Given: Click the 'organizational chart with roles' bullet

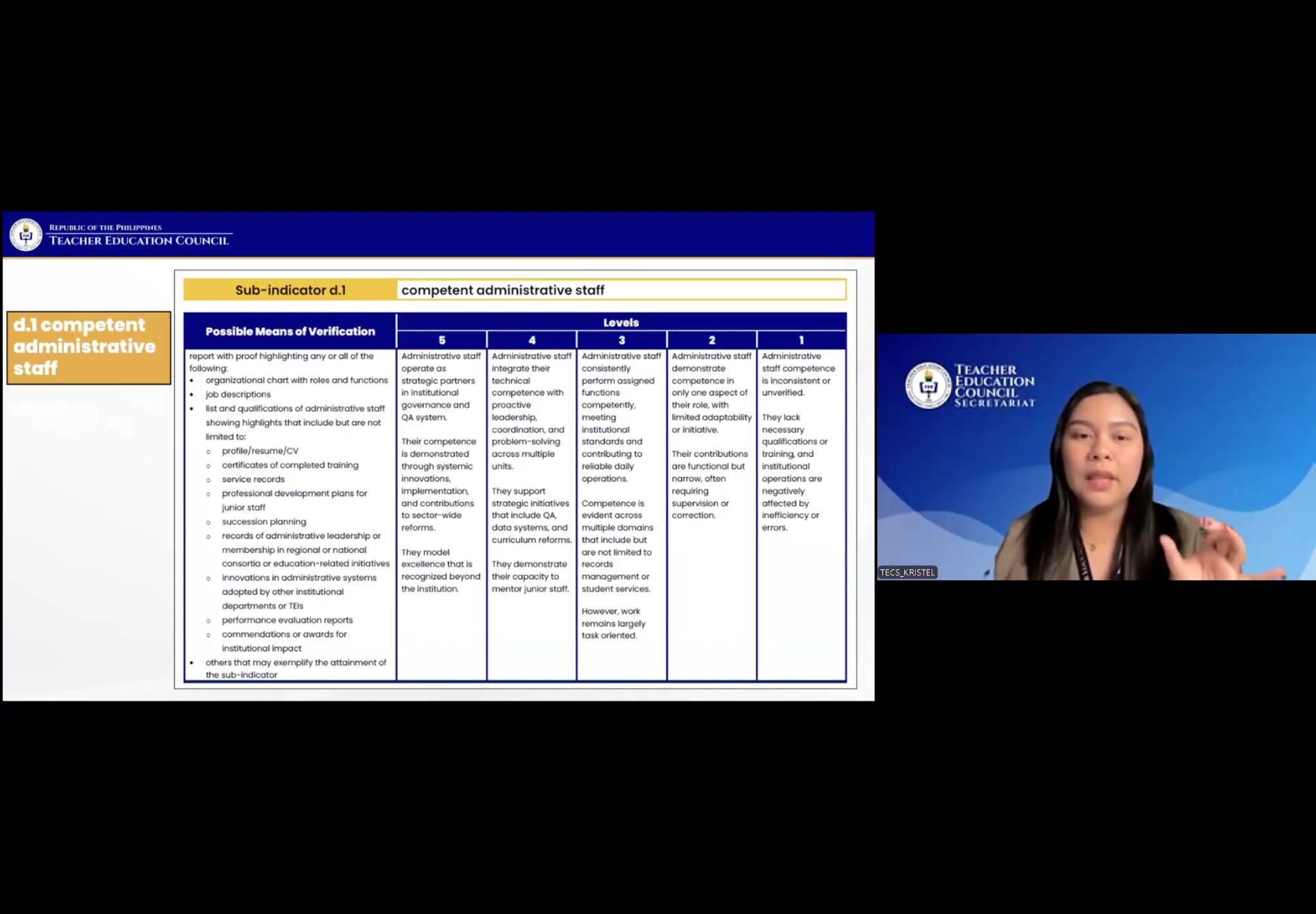Looking at the screenshot, I should (296, 380).
